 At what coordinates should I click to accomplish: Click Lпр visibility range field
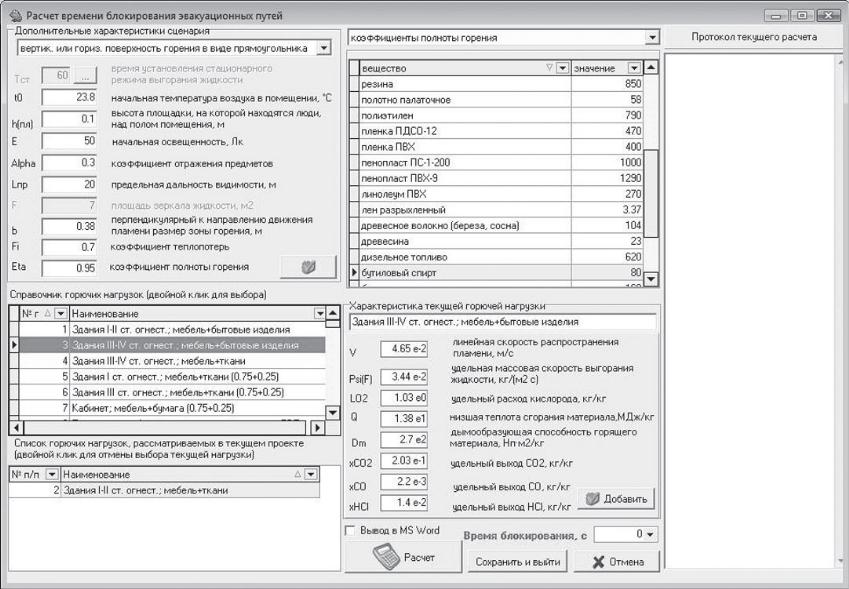[69, 184]
